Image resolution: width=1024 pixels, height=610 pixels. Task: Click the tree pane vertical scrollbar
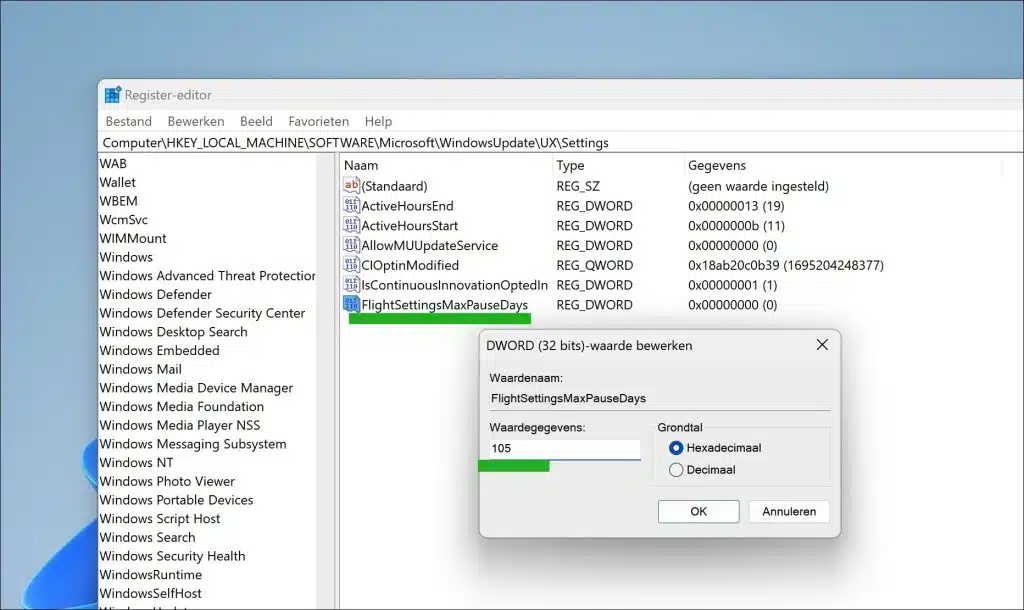326,381
